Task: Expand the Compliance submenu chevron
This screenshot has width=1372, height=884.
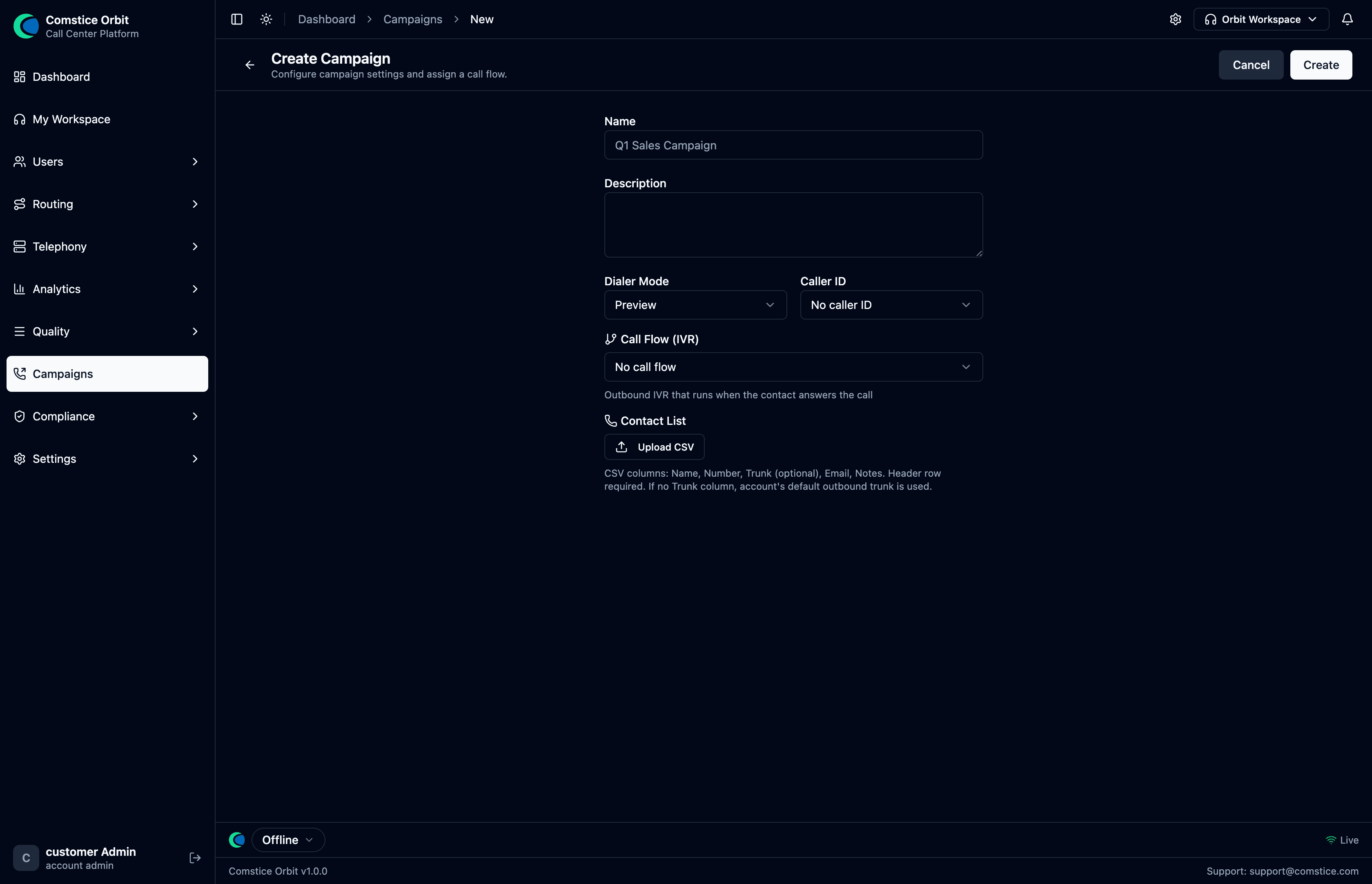Action: (x=195, y=417)
